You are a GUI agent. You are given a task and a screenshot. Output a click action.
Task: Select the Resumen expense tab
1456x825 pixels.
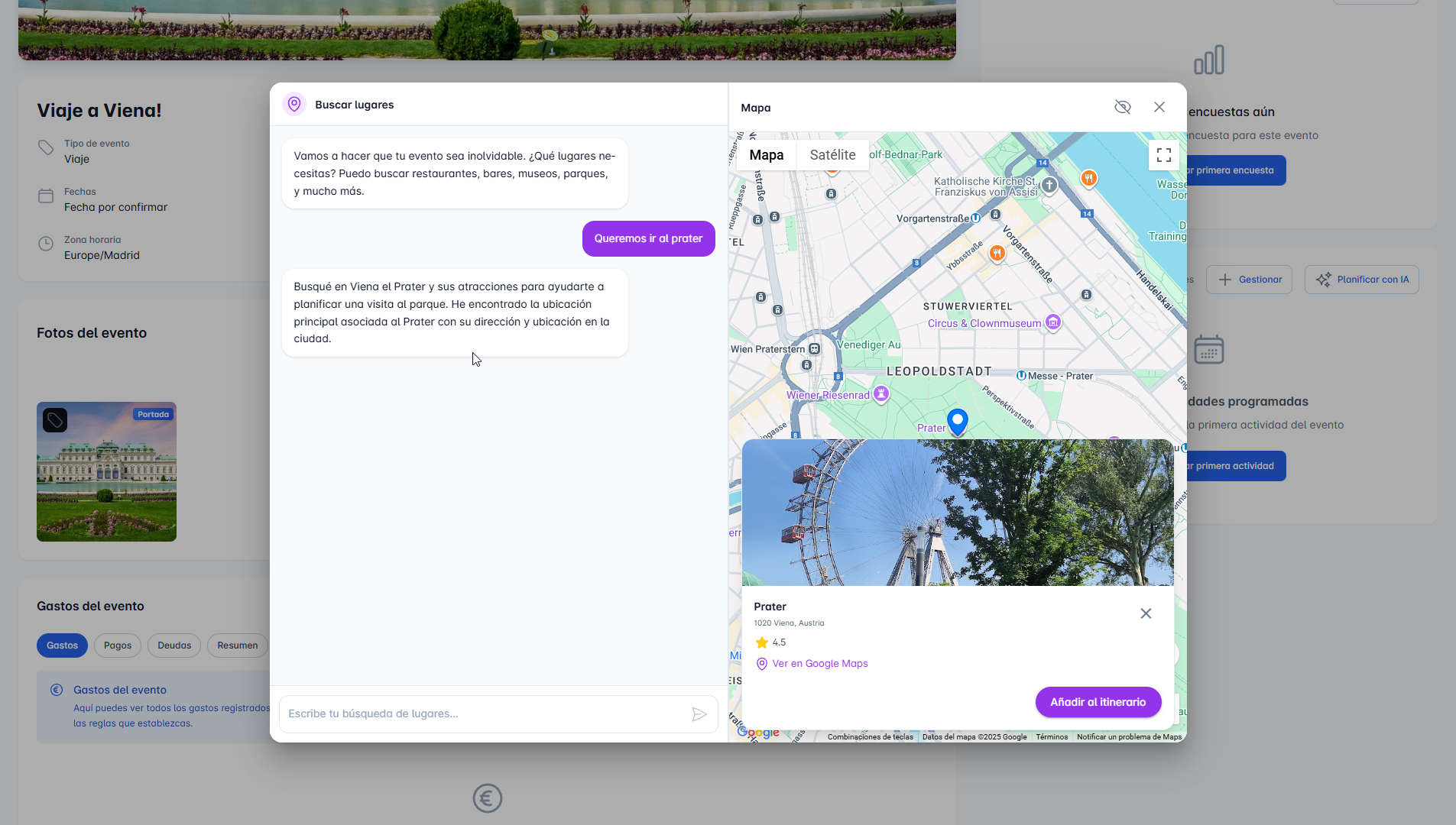click(238, 645)
